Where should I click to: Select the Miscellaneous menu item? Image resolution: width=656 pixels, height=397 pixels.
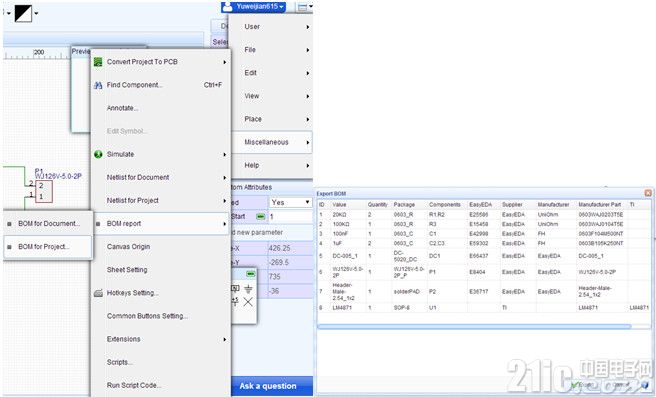pyautogui.click(x=272, y=142)
